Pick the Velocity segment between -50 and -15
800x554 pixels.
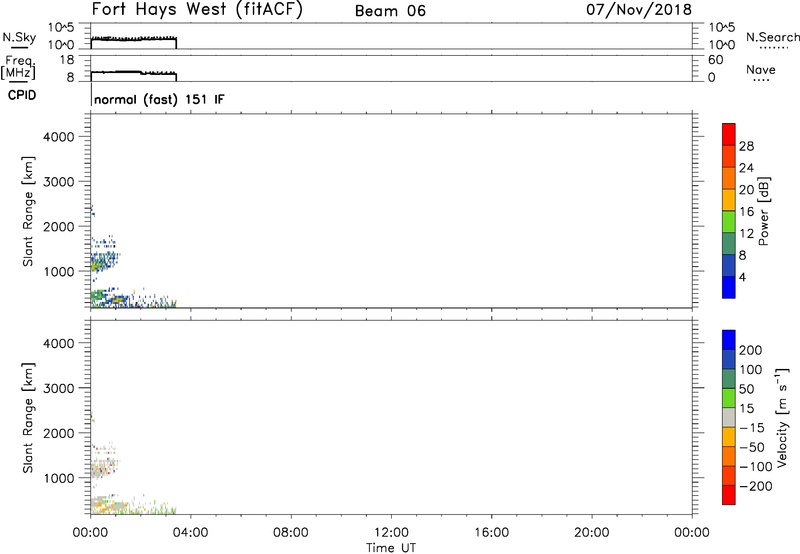(729, 437)
